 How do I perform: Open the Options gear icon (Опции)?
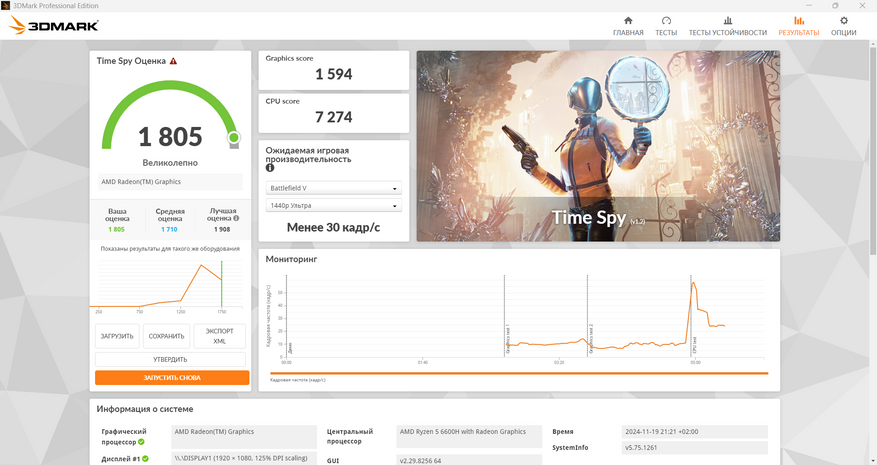(x=843, y=21)
